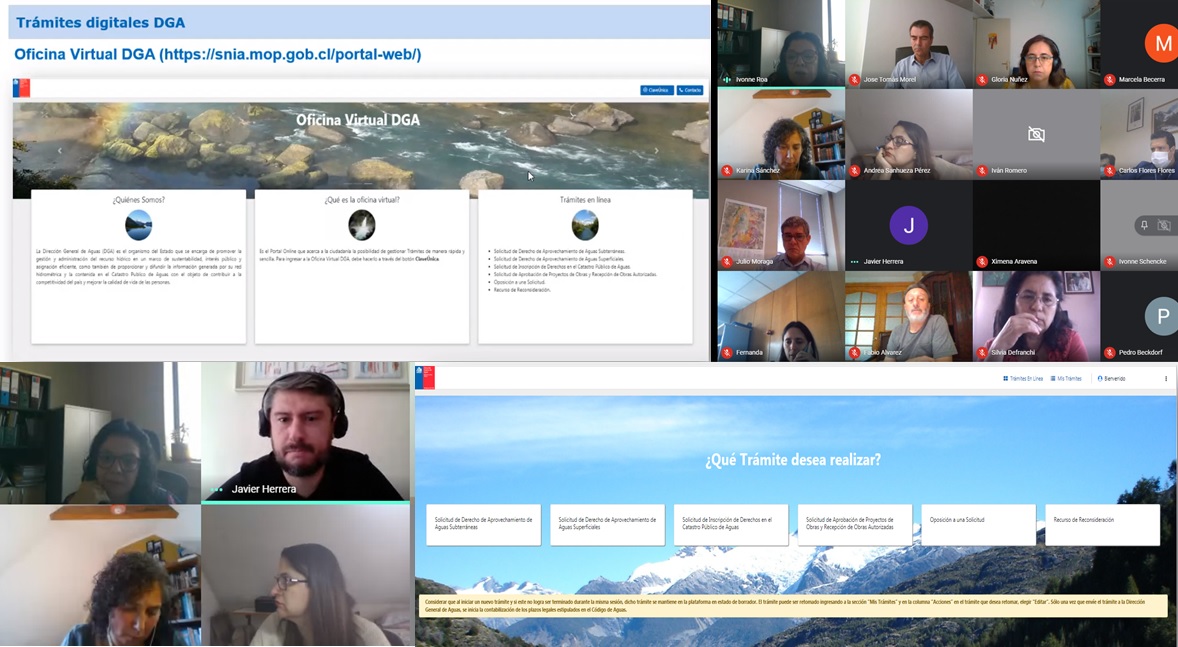Click the camera-off icon in Iván Romero's tile
The height and width of the screenshot is (647, 1178).
click(1036, 135)
